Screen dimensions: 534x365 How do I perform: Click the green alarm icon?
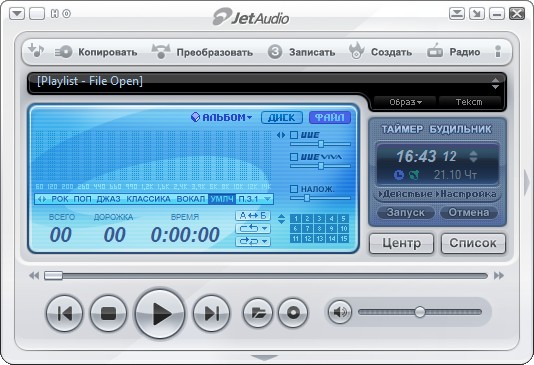(x=414, y=175)
